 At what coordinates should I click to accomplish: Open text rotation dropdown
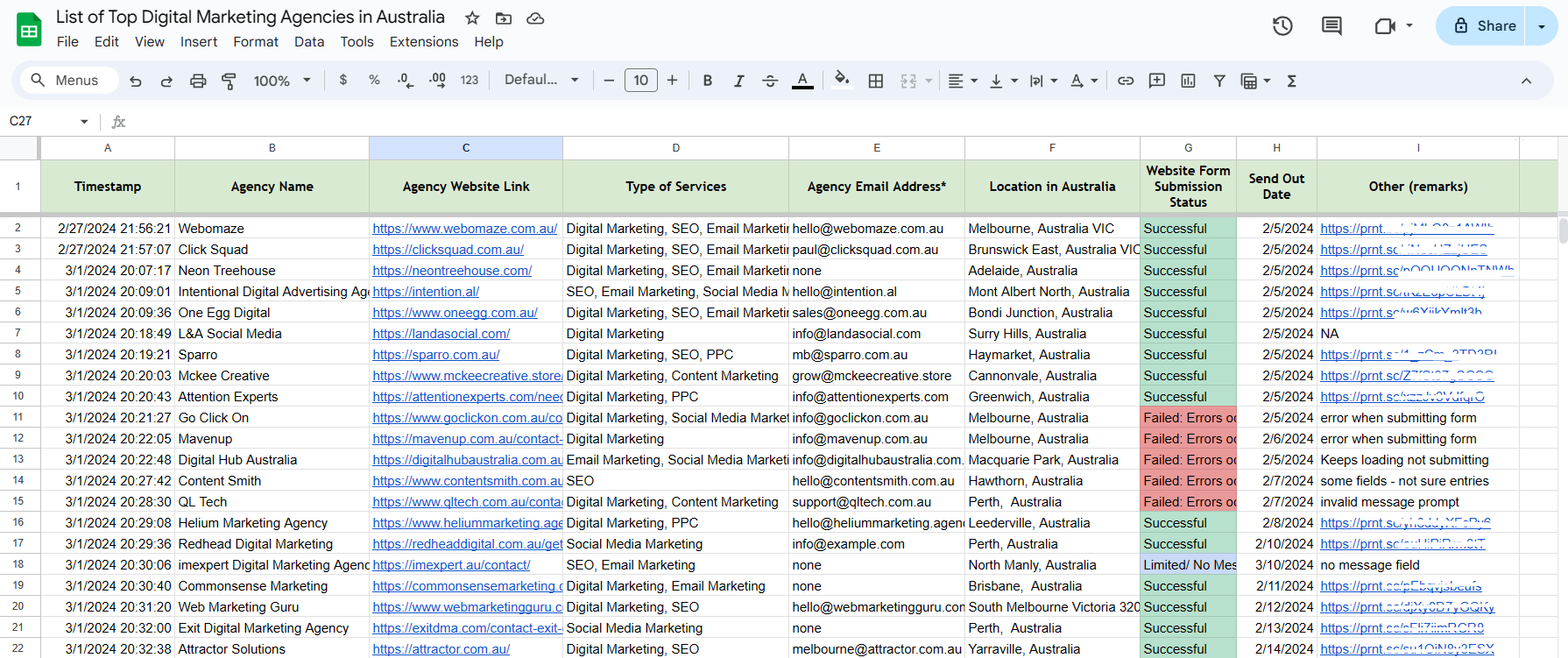(1084, 81)
